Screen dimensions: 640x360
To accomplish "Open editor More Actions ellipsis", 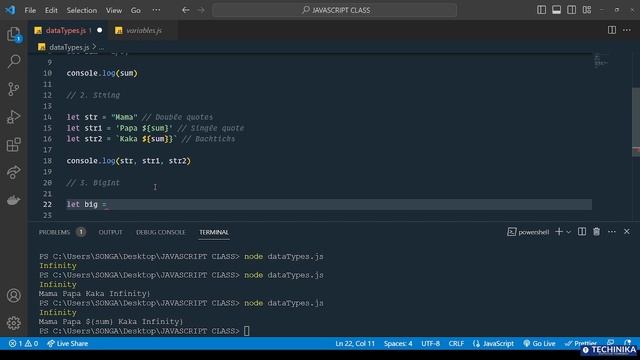I will pos(627,30).
